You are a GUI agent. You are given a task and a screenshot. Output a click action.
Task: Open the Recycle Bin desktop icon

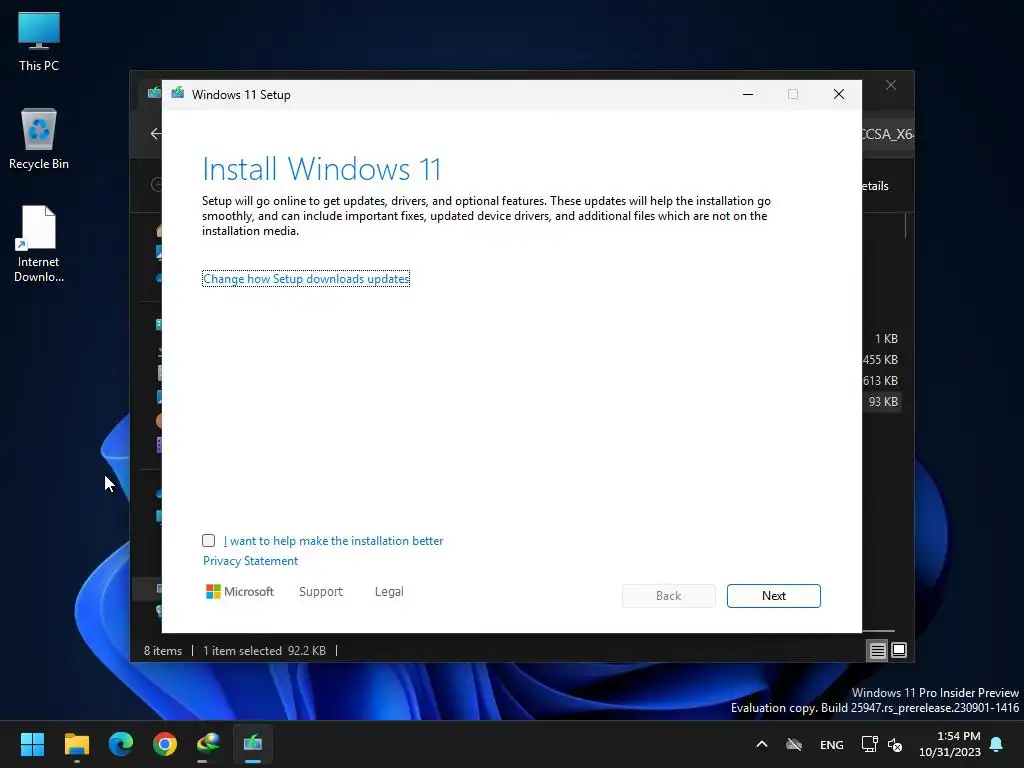[x=39, y=139]
